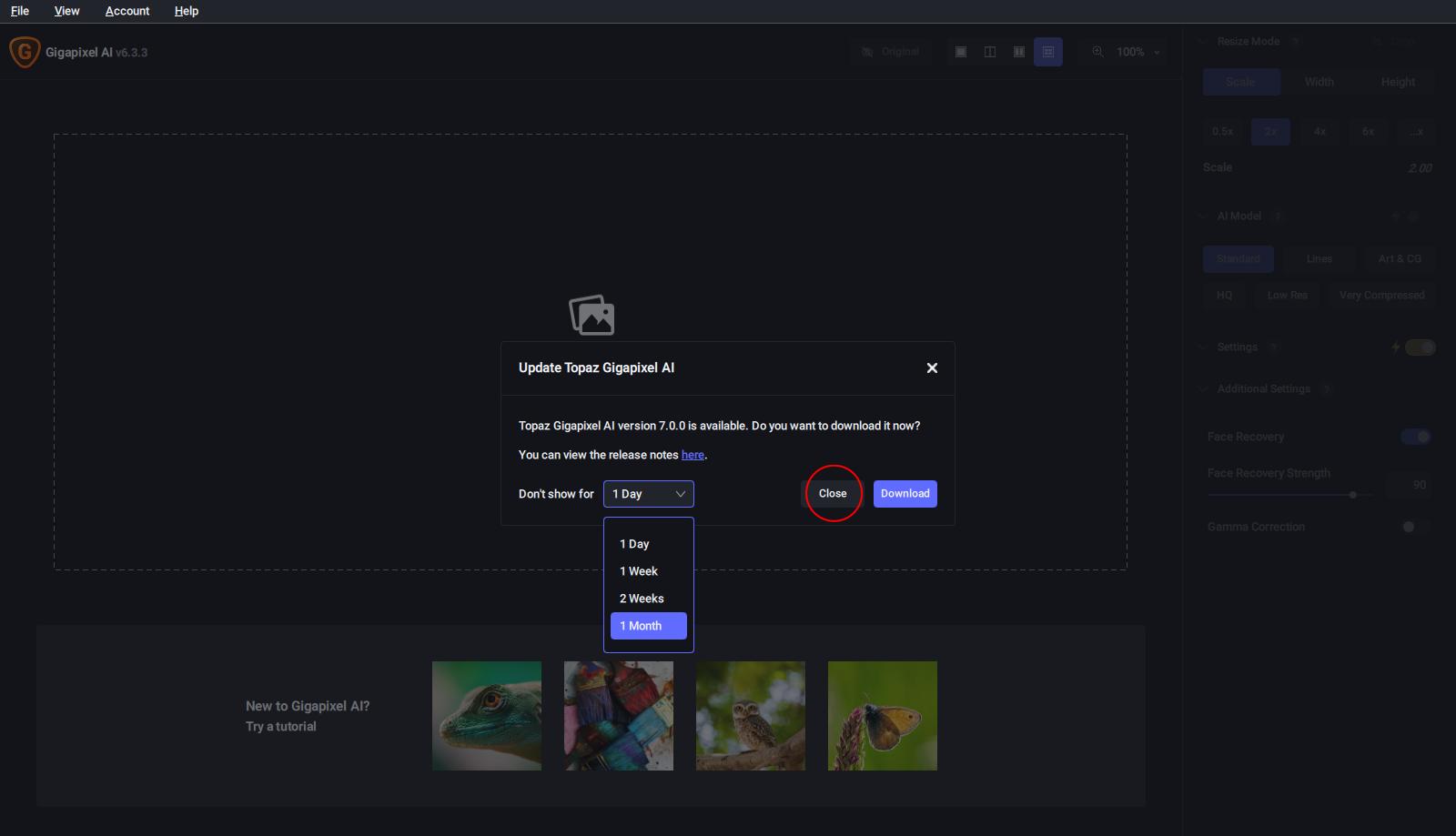Disable the Face Recovery switch
The height and width of the screenshot is (836, 1456).
[1416, 437]
